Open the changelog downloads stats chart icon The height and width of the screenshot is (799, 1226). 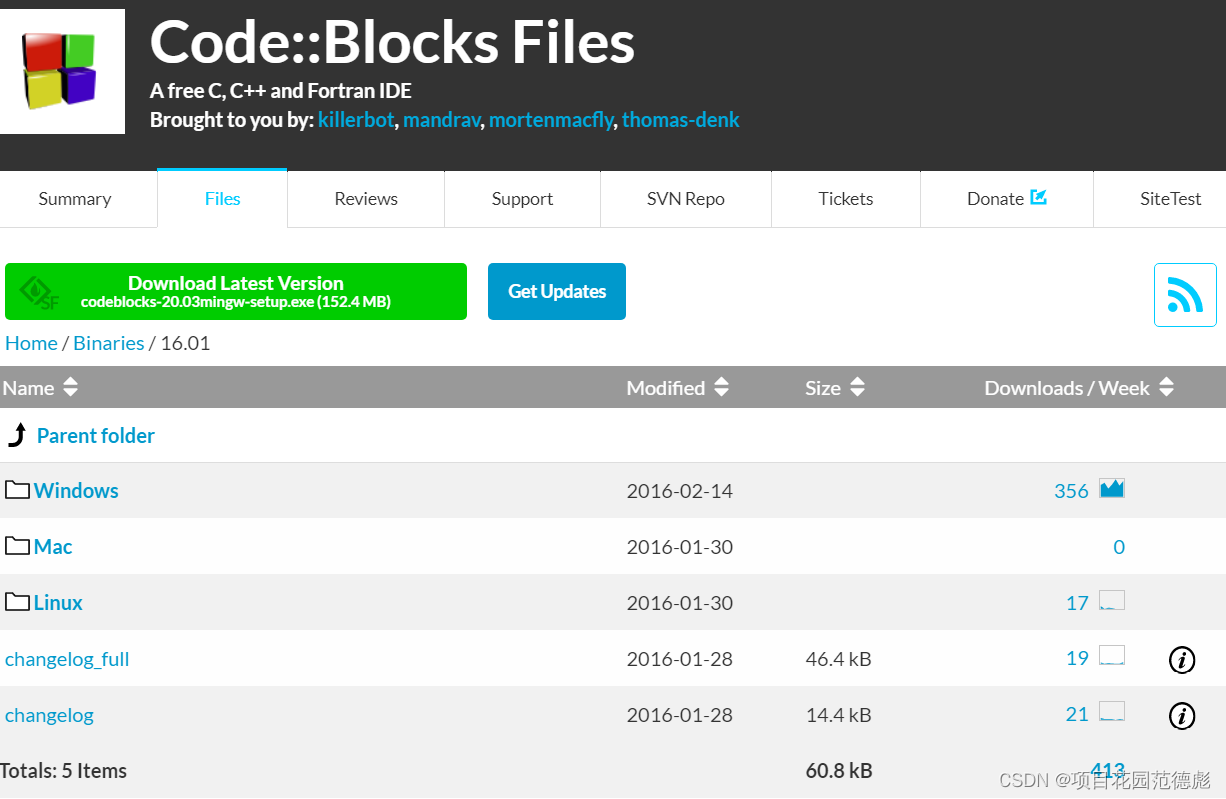(x=1112, y=713)
